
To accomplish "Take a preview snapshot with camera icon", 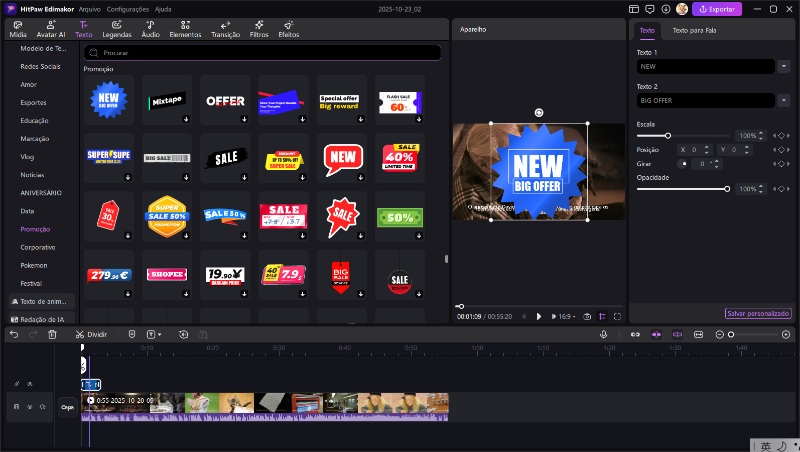I will point(587,316).
